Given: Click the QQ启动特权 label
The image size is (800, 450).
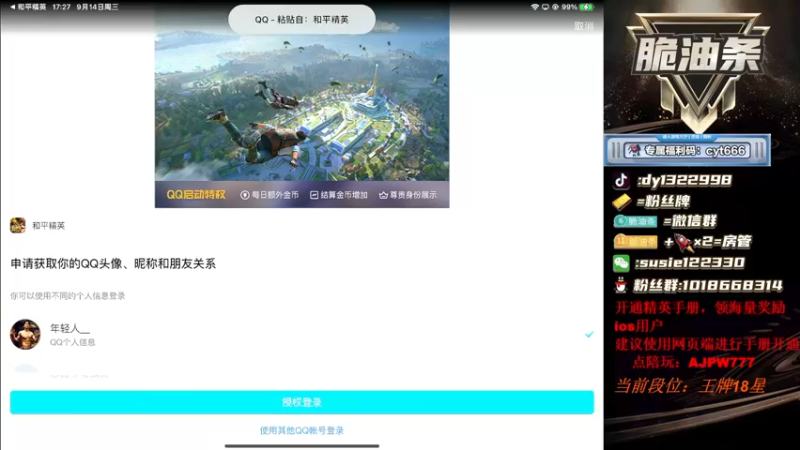Looking at the screenshot, I should [x=195, y=194].
